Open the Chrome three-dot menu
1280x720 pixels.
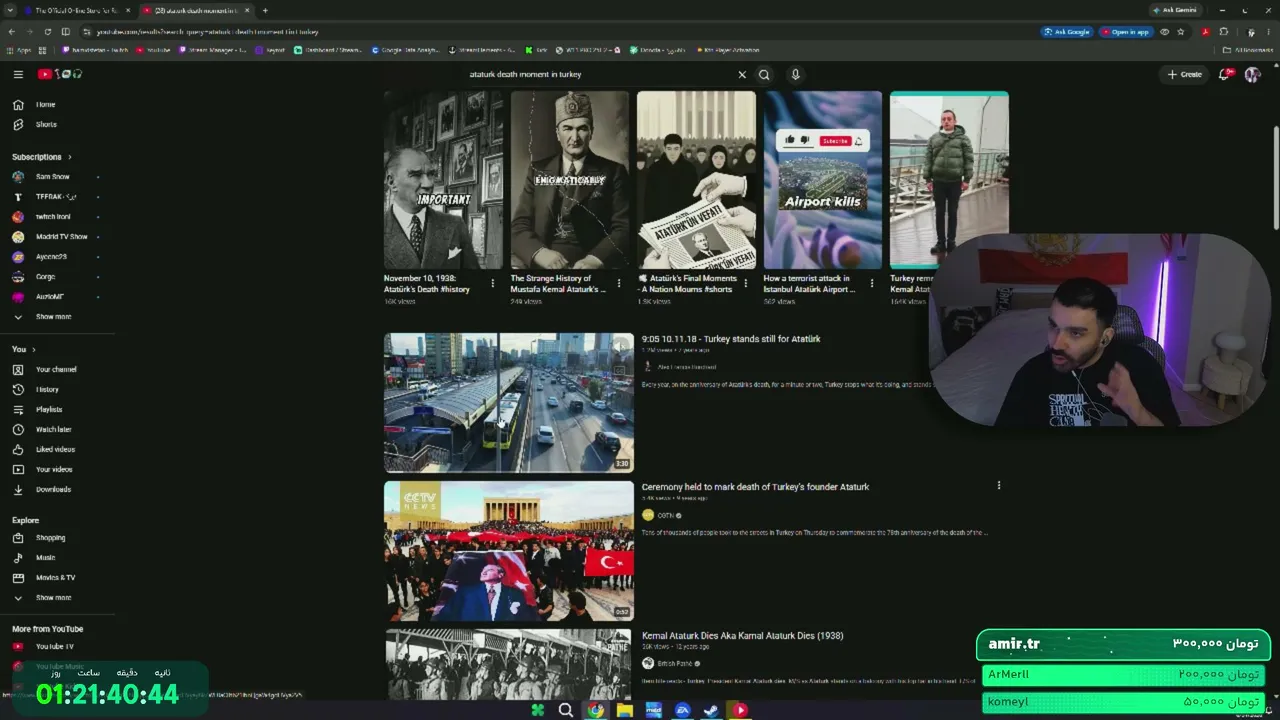1268,31
